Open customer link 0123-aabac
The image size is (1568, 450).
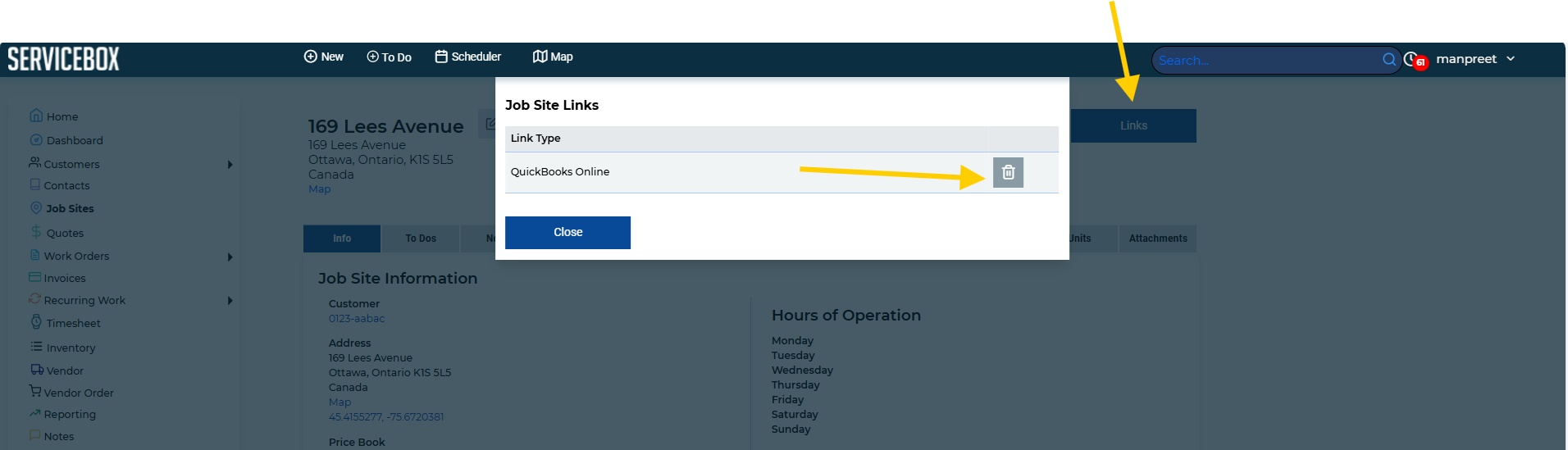pyautogui.click(x=357, y=319)
